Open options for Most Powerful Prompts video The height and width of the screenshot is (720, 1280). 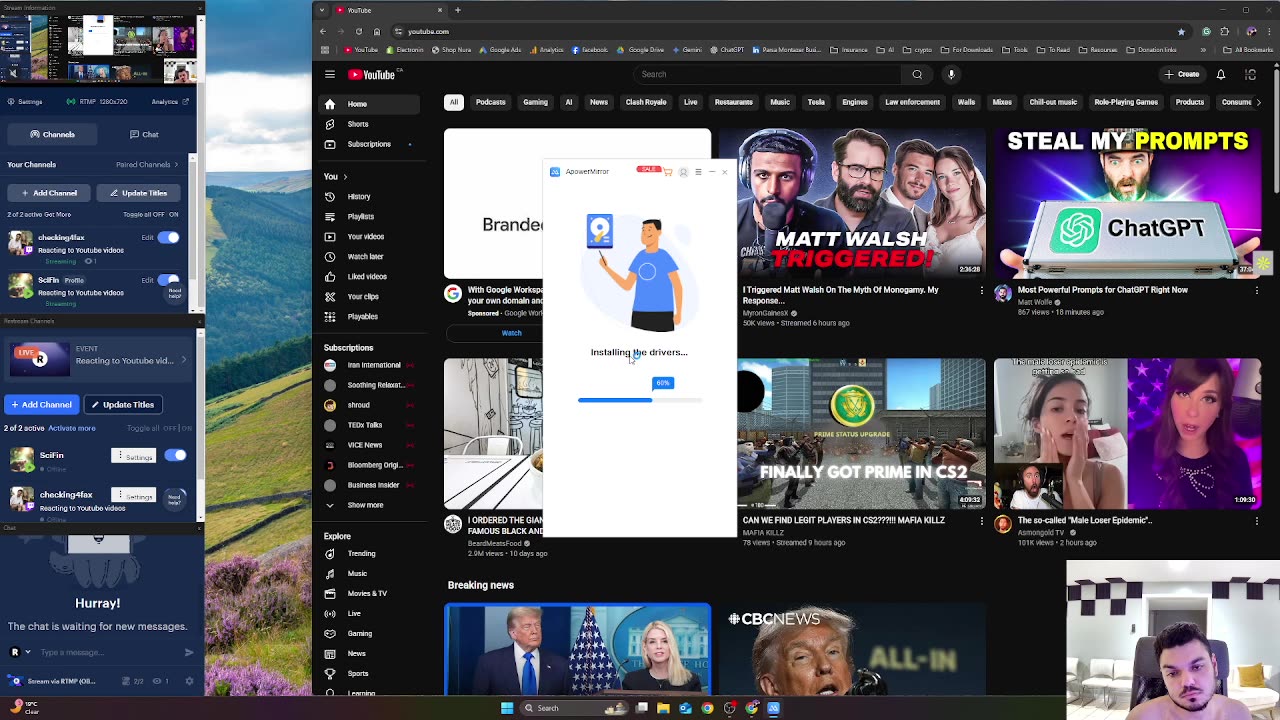(1257, 291)
